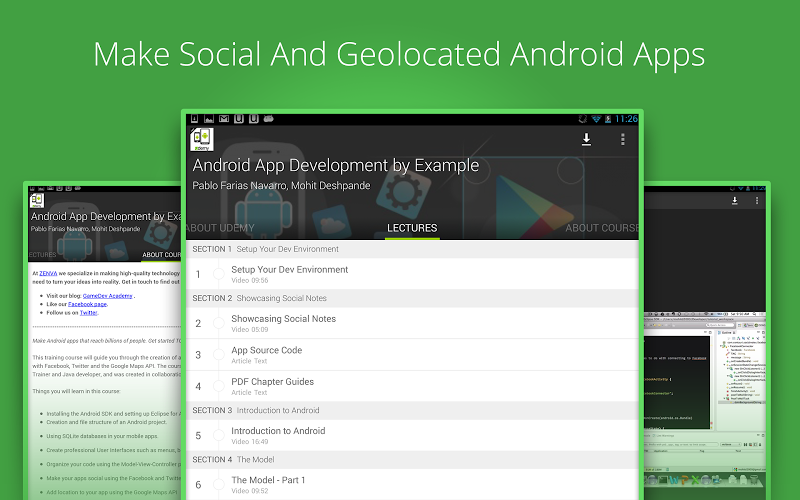800x500 pixels.
Task: Tap the video screenshot in right screen
Action: click(x=705, y=398)
